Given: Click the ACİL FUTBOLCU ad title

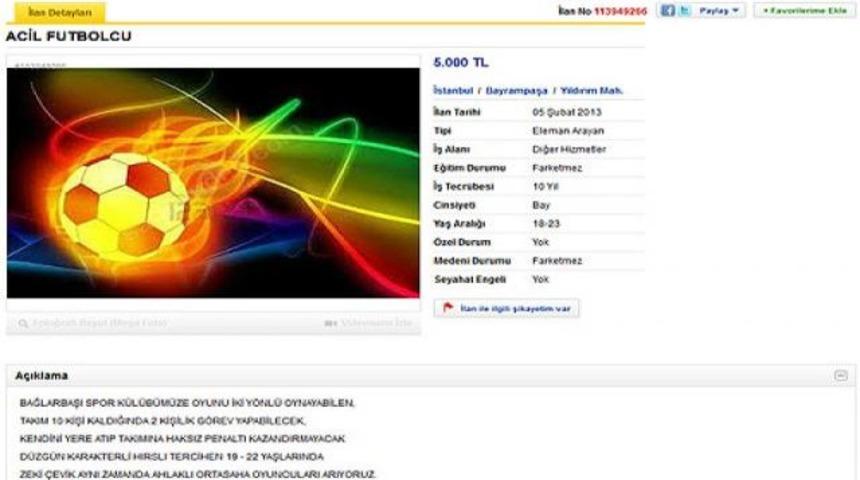Looking at the screenshot, I should coord(68,37).
